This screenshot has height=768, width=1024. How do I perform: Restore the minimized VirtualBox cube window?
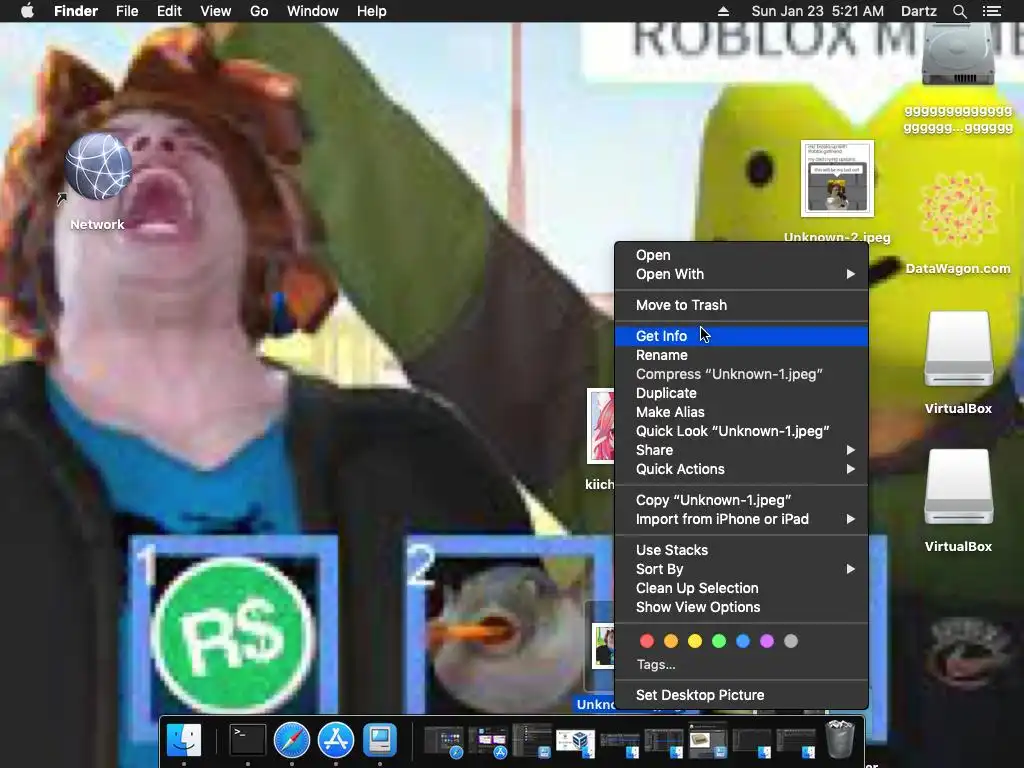576,741
